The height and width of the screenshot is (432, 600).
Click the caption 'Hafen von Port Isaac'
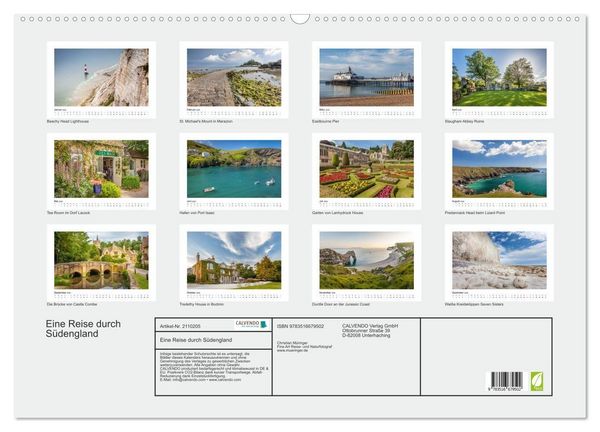197,213
